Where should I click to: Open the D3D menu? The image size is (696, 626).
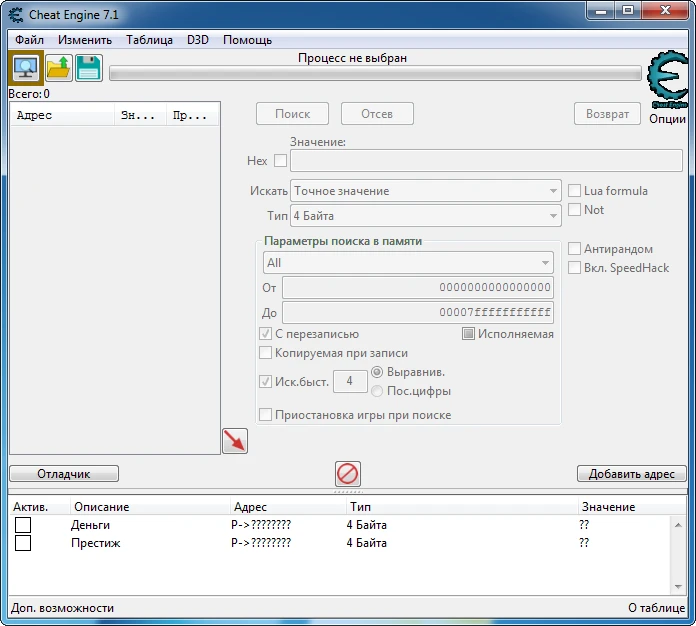[x=198, y=40]
